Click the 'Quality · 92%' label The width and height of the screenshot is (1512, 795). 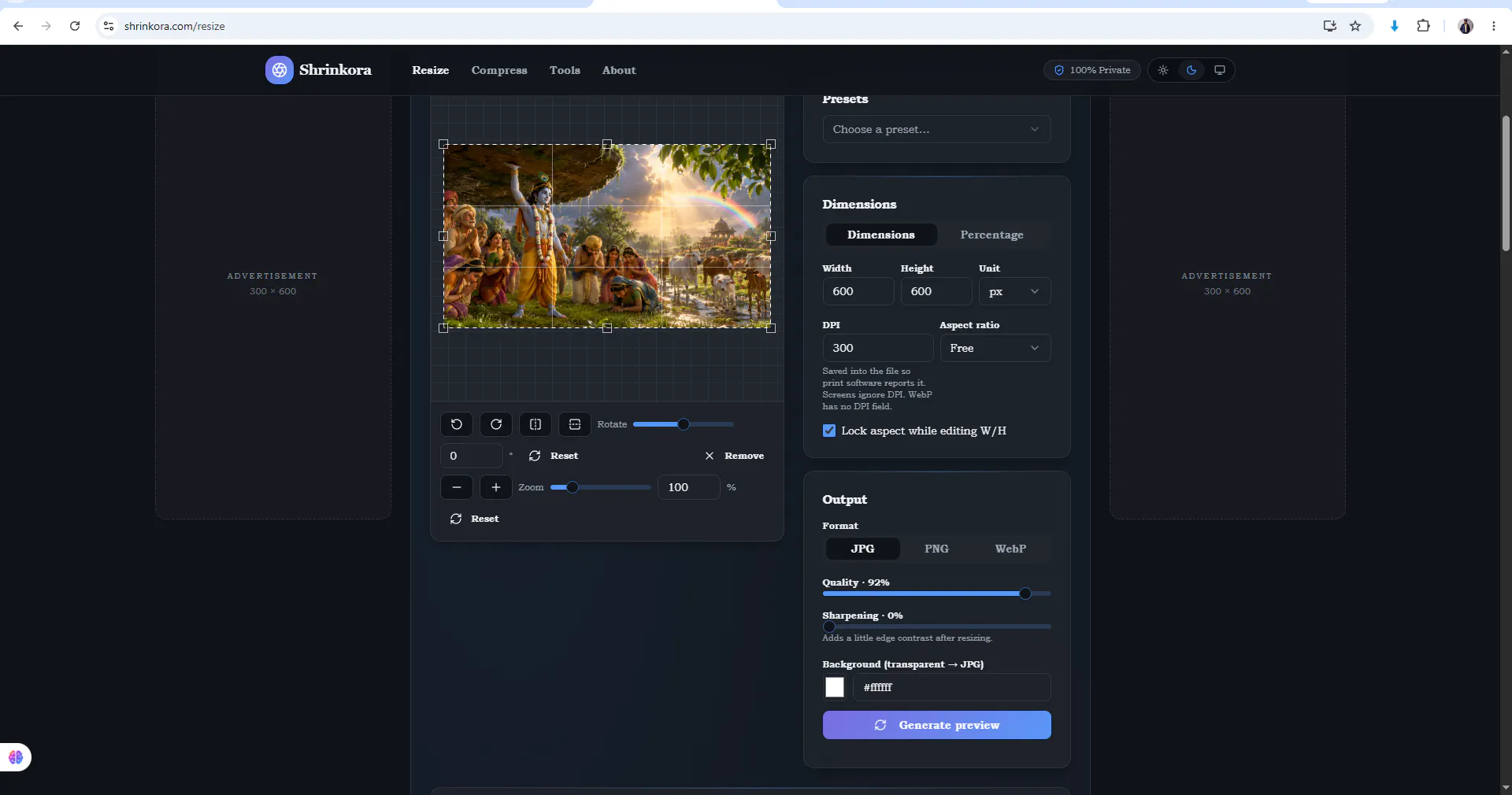[x=856, y=582]
